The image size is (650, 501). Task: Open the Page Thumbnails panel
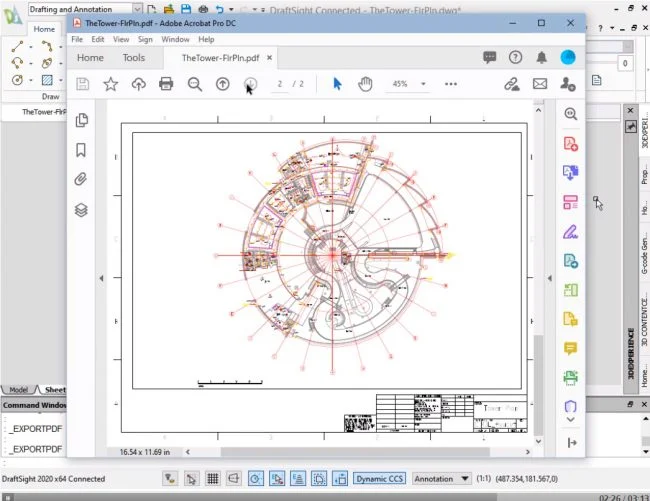pyautogui.click(x=81, y=121)
